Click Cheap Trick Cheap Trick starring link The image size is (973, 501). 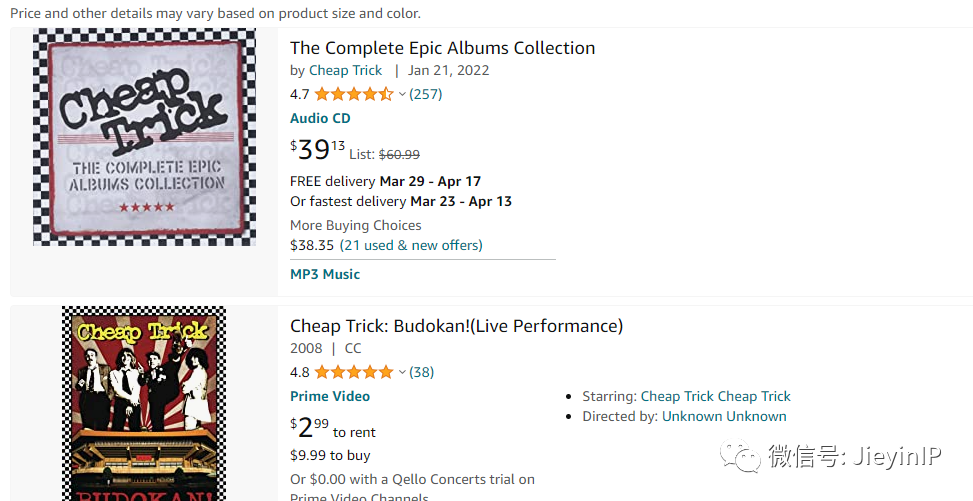click(x=715, y=396)
